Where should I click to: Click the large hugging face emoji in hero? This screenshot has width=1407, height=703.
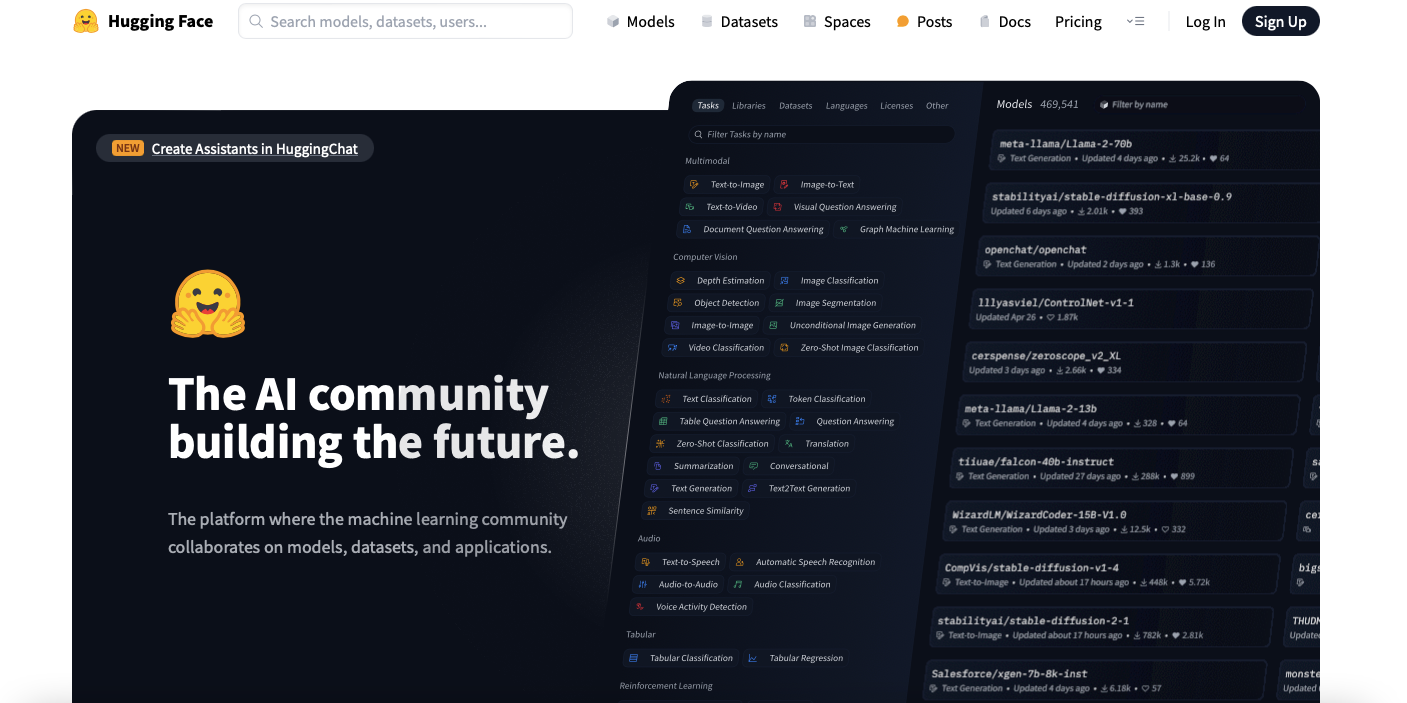click(207, 304)
